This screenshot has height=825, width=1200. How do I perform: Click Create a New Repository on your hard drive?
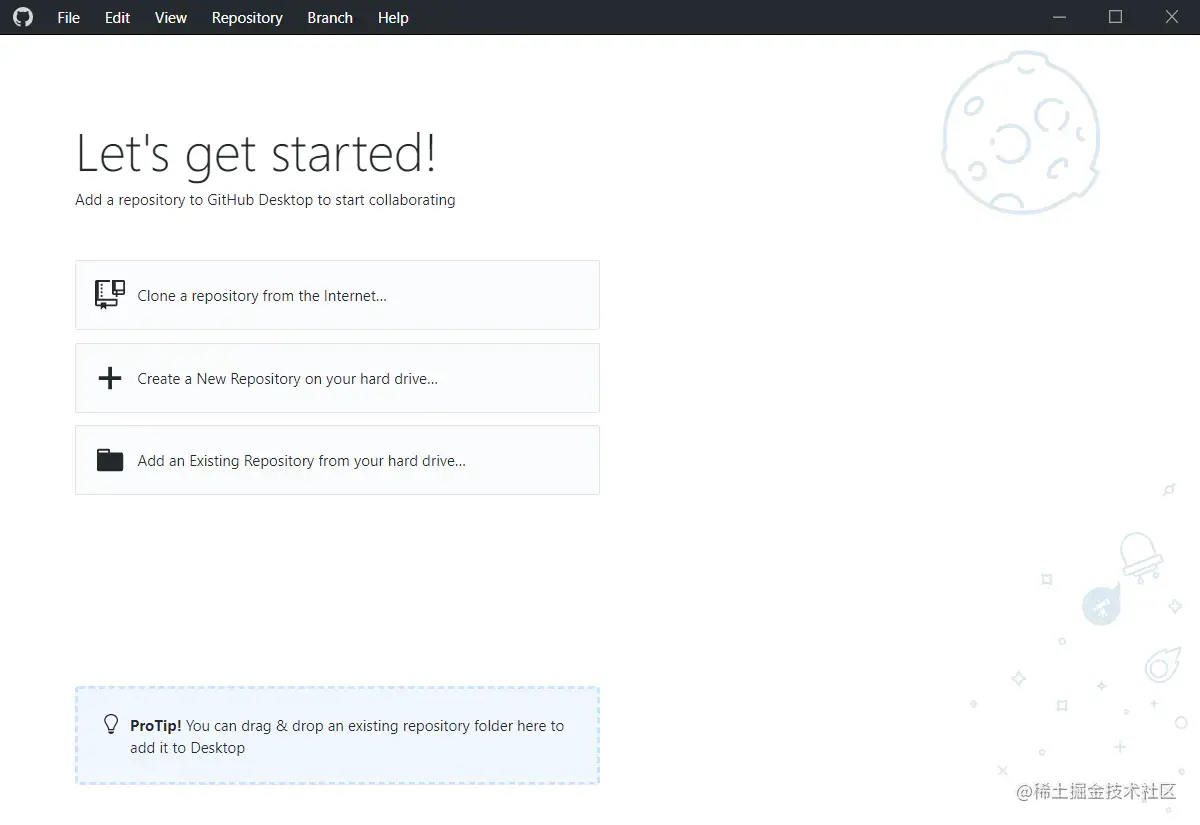click(337, 378)
